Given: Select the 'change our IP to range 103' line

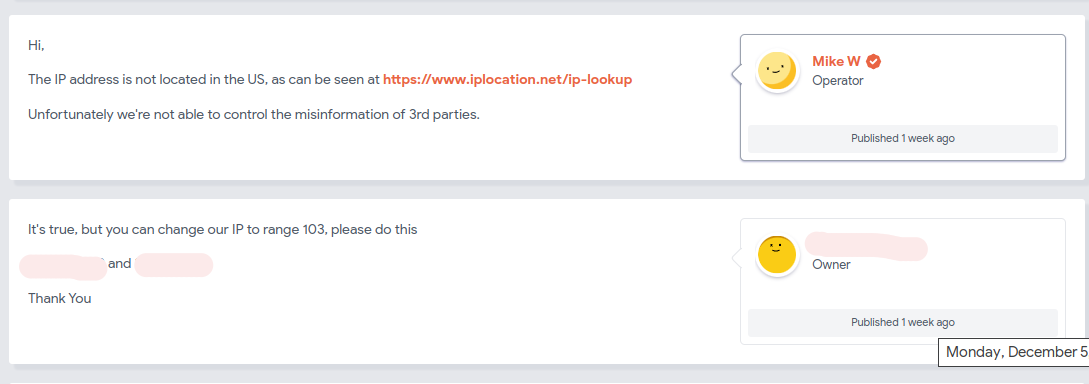Looking at the screenshot, I should [222, 229].
